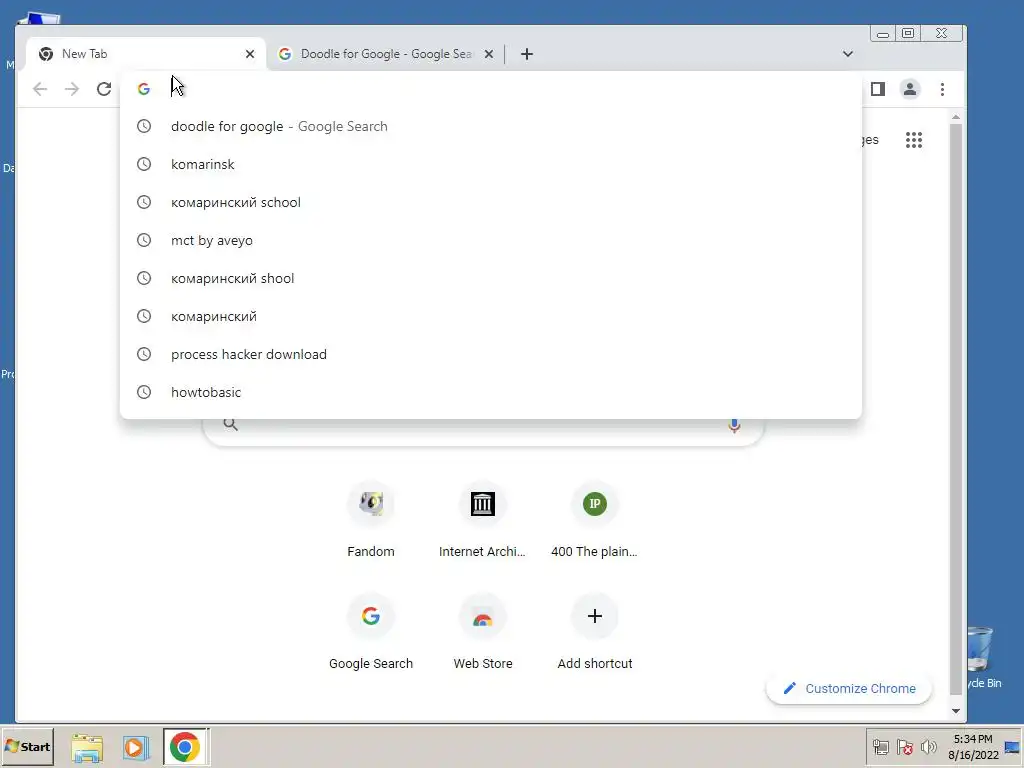Choose the 'комаринский shool' suggestion
The height and width of the screenshot is (768, 1024).
(x=490, y=278)
